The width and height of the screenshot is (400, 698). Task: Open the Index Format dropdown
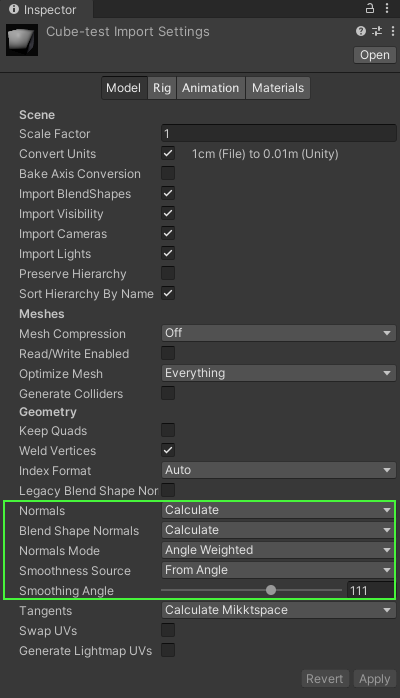click(279, 470)
